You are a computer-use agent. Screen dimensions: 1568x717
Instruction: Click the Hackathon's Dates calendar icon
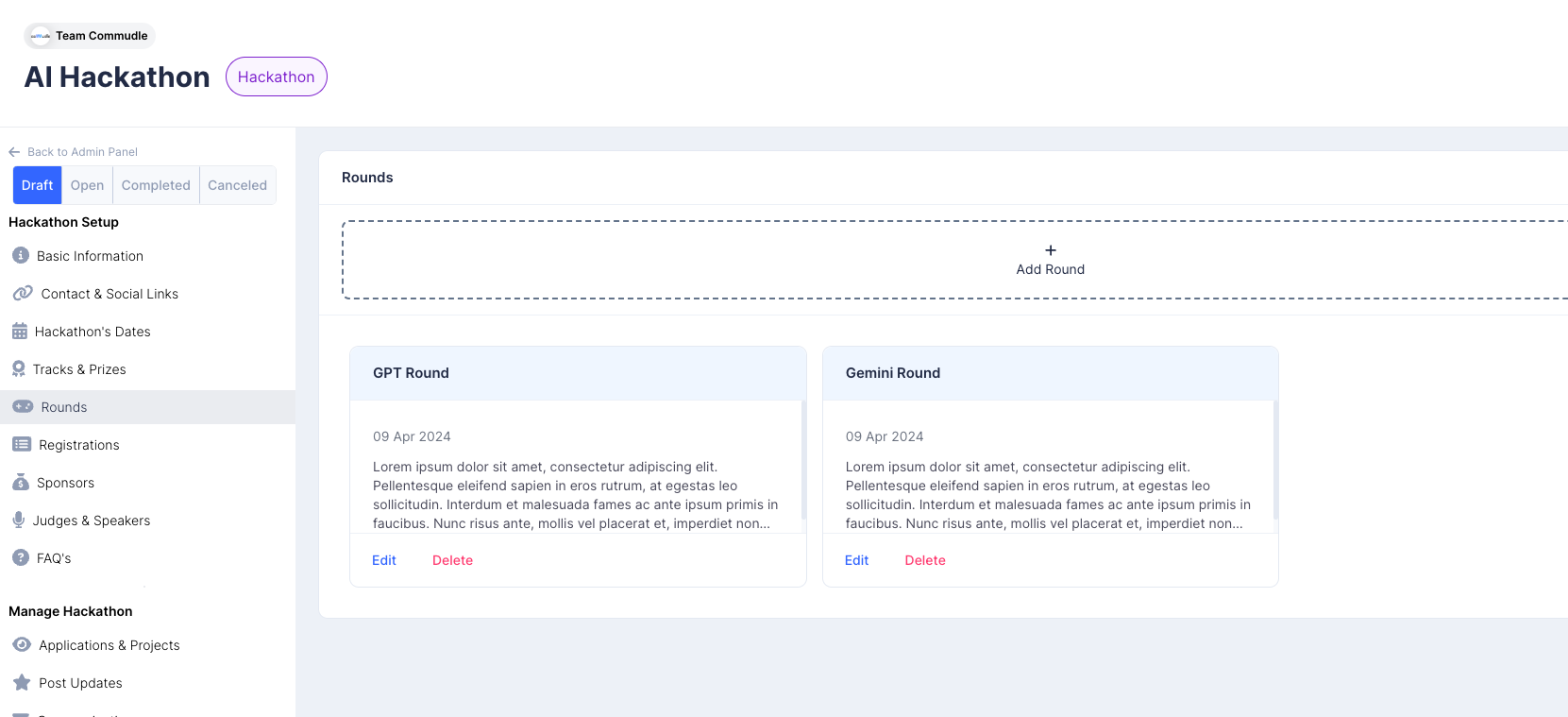click(x=20, y=332)
